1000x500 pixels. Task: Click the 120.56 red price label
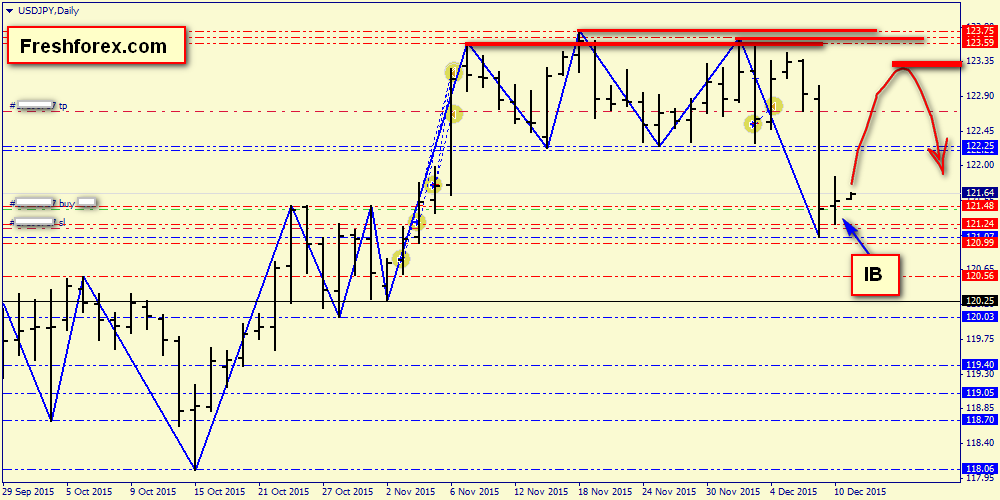980,276
